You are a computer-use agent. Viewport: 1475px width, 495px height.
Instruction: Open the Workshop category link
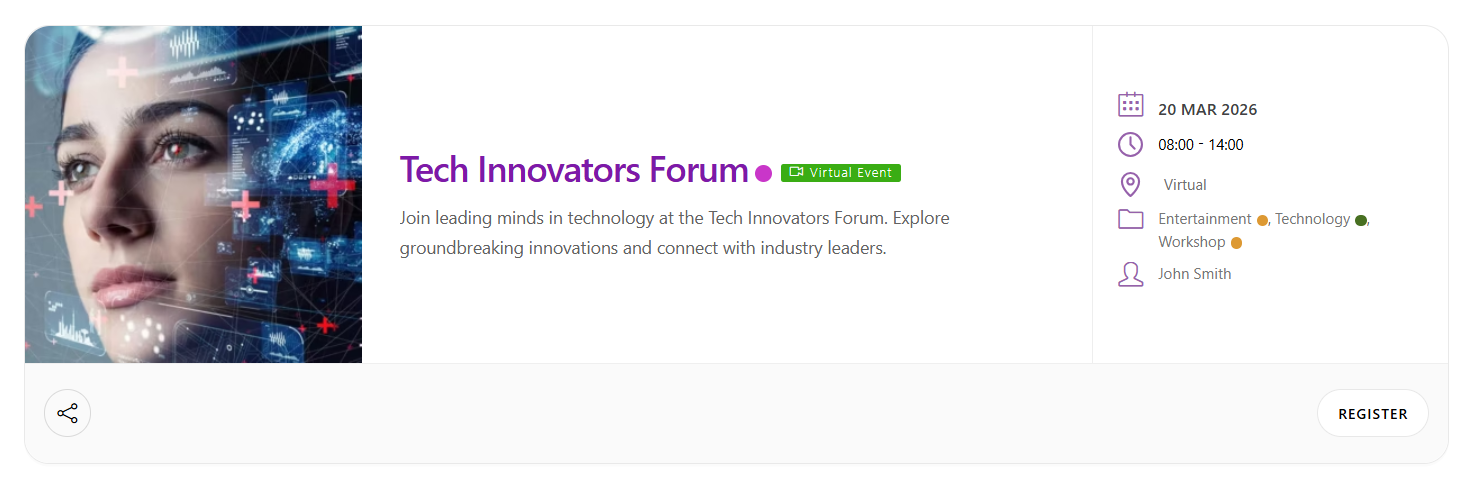point(1191,242)
